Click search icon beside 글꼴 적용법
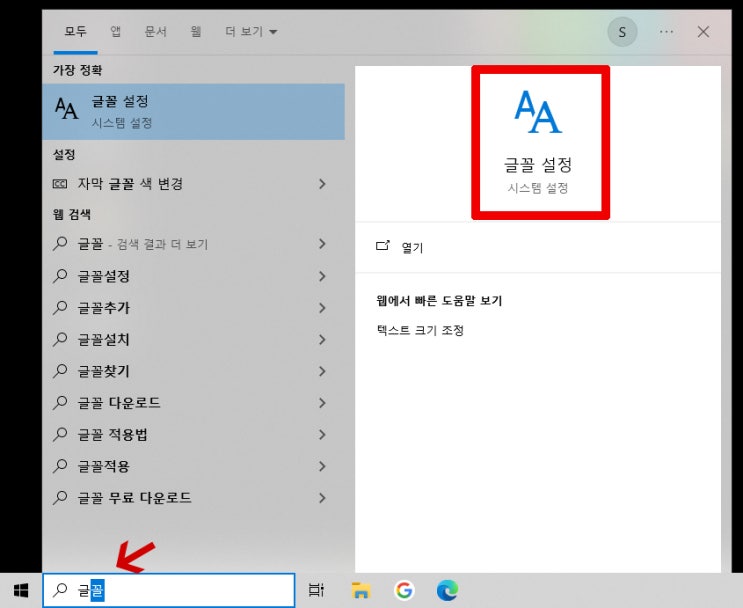Image resolution: width=743 pixels, height=608 pixels. [x=60, y=434]
